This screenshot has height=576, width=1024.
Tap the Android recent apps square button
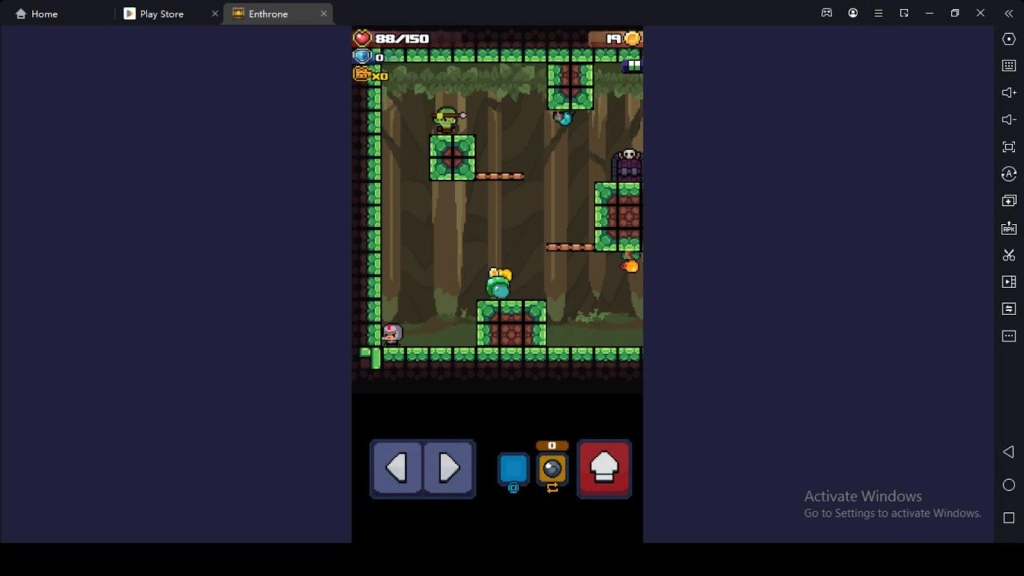click(x=1009, y=518)
